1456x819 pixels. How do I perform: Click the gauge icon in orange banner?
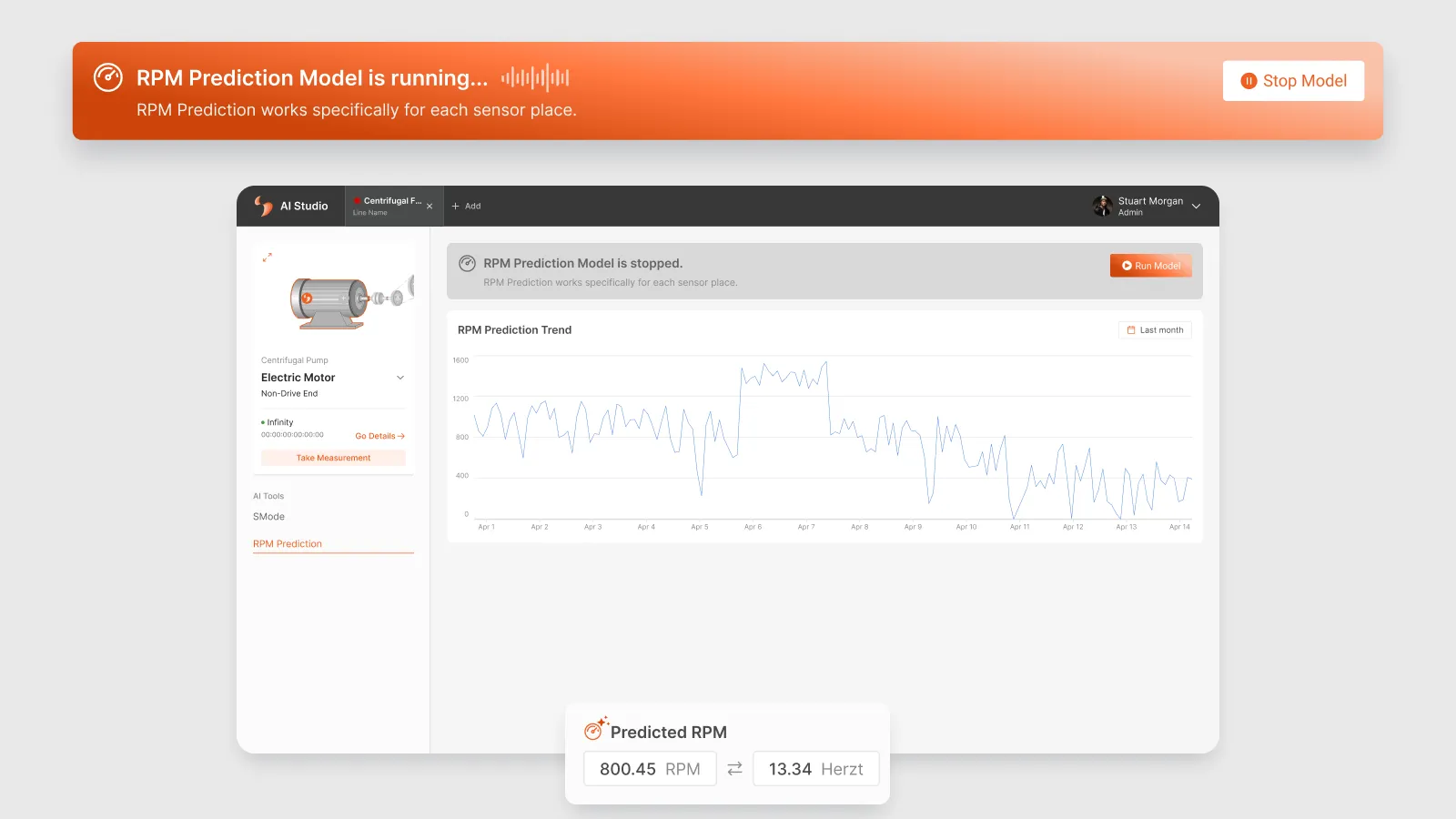coord(108,77)
